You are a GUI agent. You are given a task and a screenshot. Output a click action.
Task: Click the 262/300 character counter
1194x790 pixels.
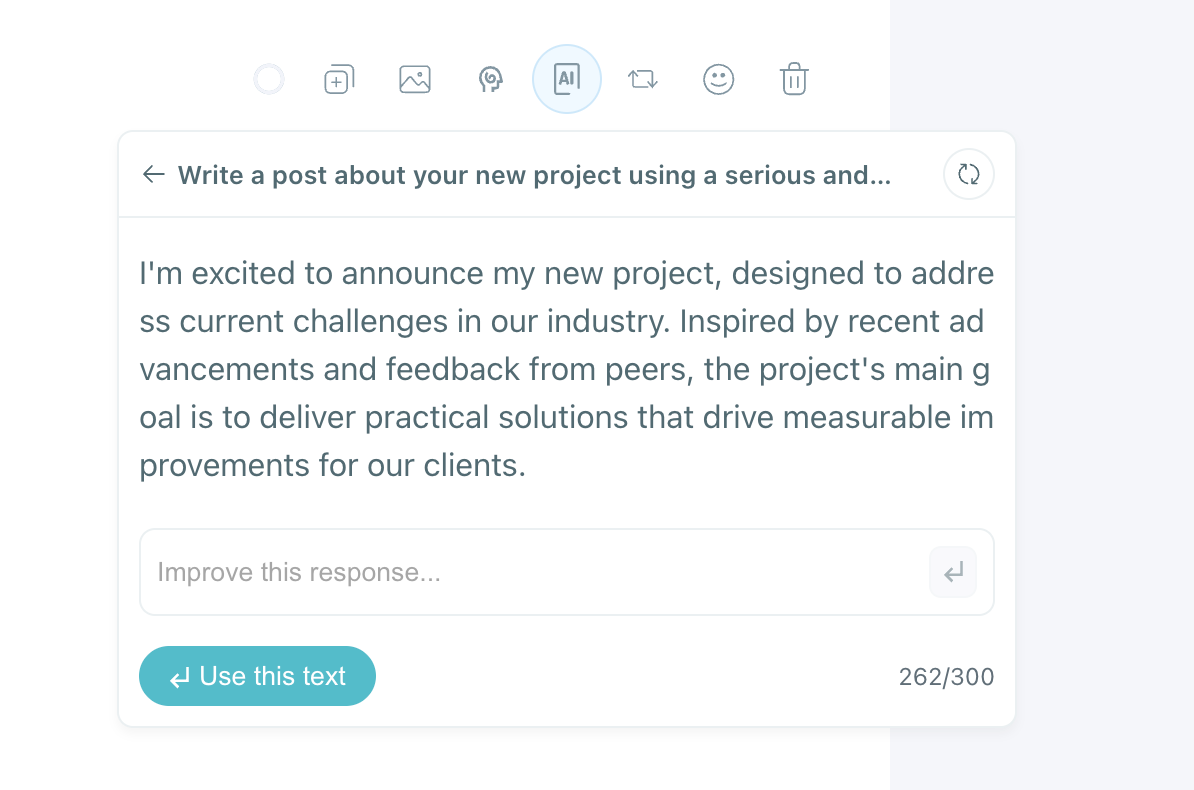point(946,677)
